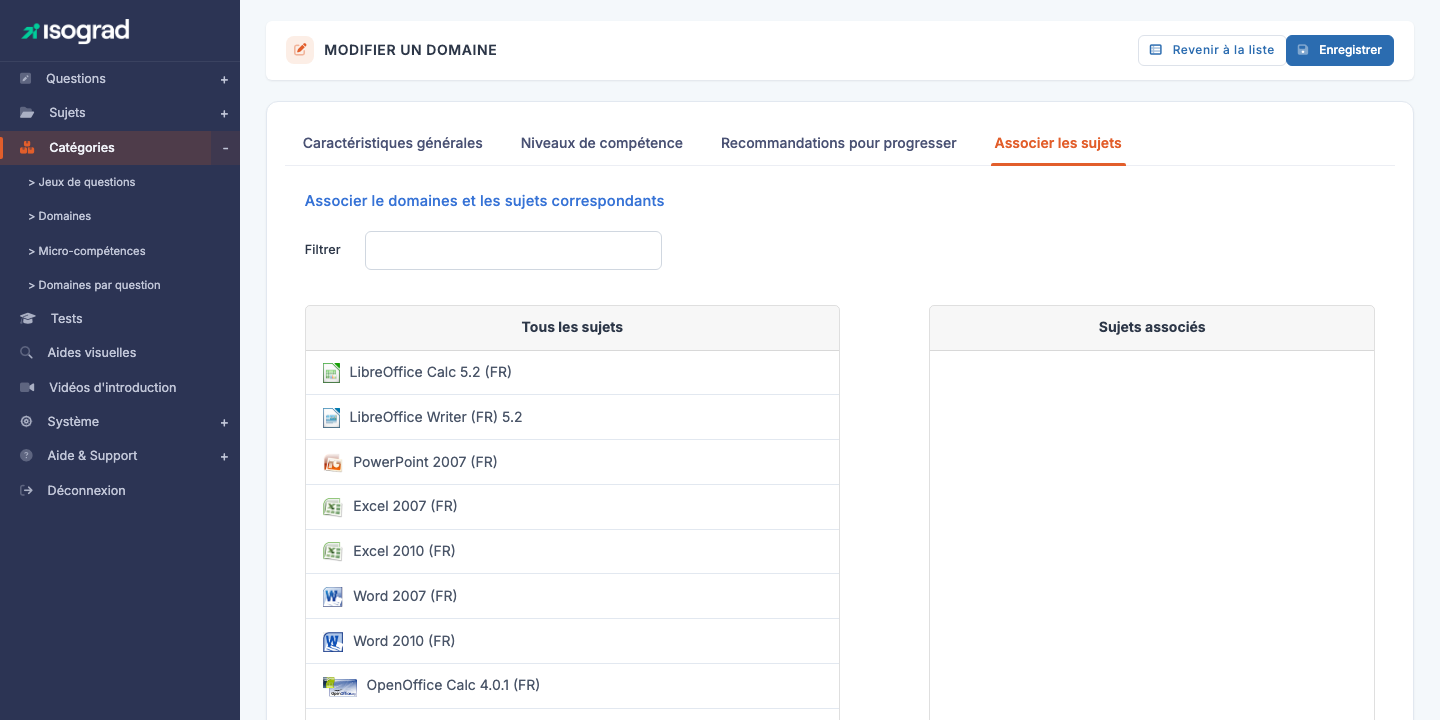Click the Sujets associés column header
Viewport: 1440px width, 720px height.
click(x=1152, y=328)
